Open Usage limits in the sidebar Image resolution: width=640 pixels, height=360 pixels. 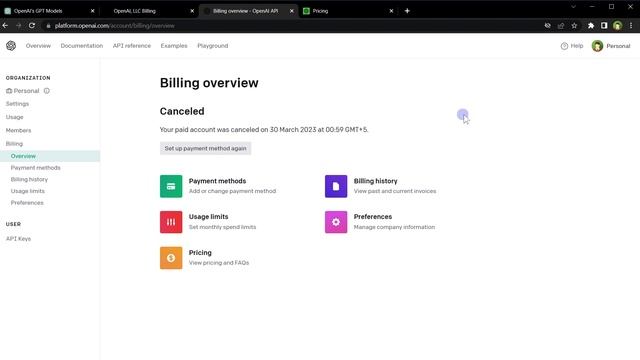(x=28, y=191)
